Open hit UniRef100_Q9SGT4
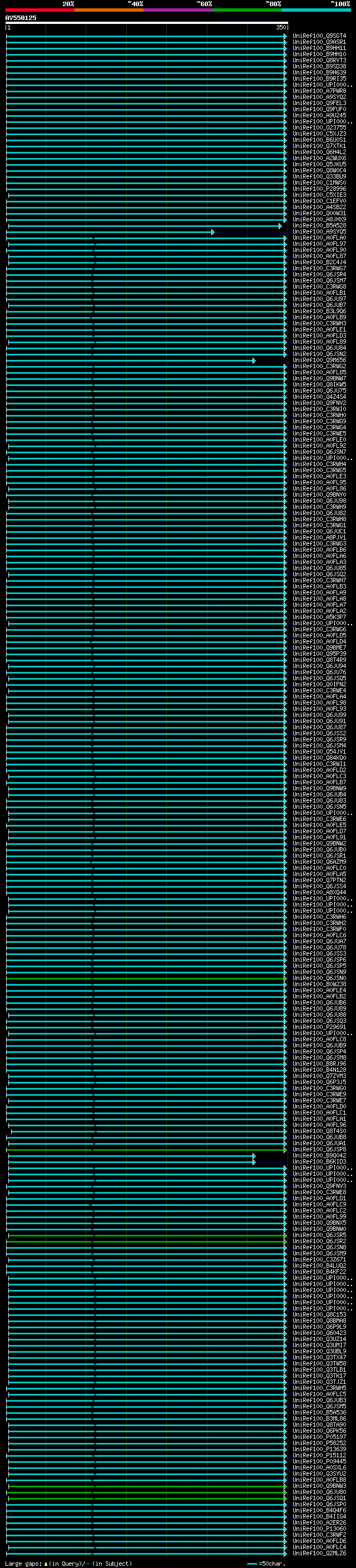The height and width of the screenshot is (1568, 356). coord(319,36)
